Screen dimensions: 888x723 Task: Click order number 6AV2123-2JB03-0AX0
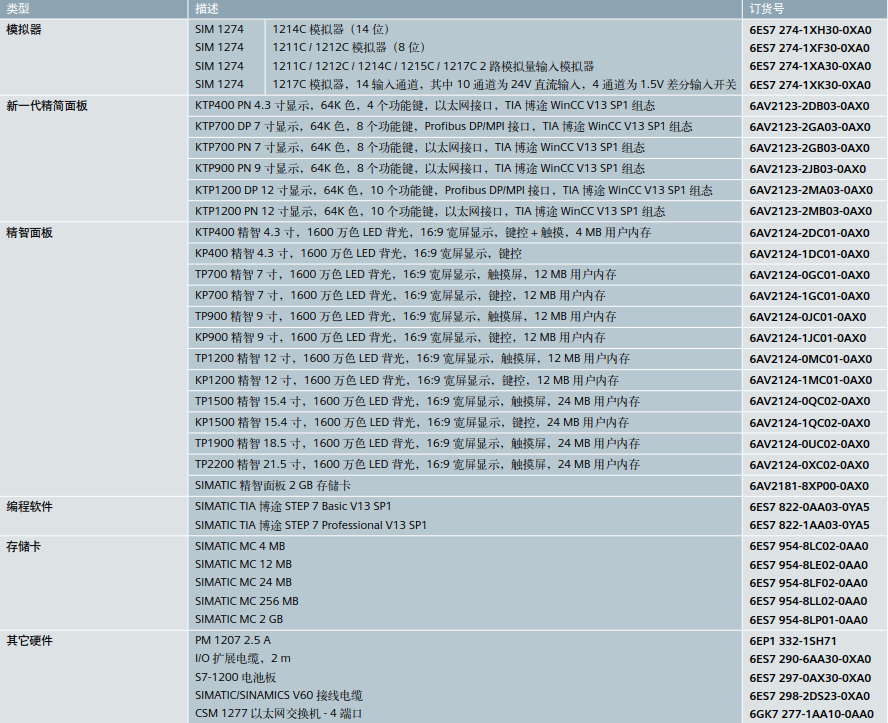tap(808, 169)
